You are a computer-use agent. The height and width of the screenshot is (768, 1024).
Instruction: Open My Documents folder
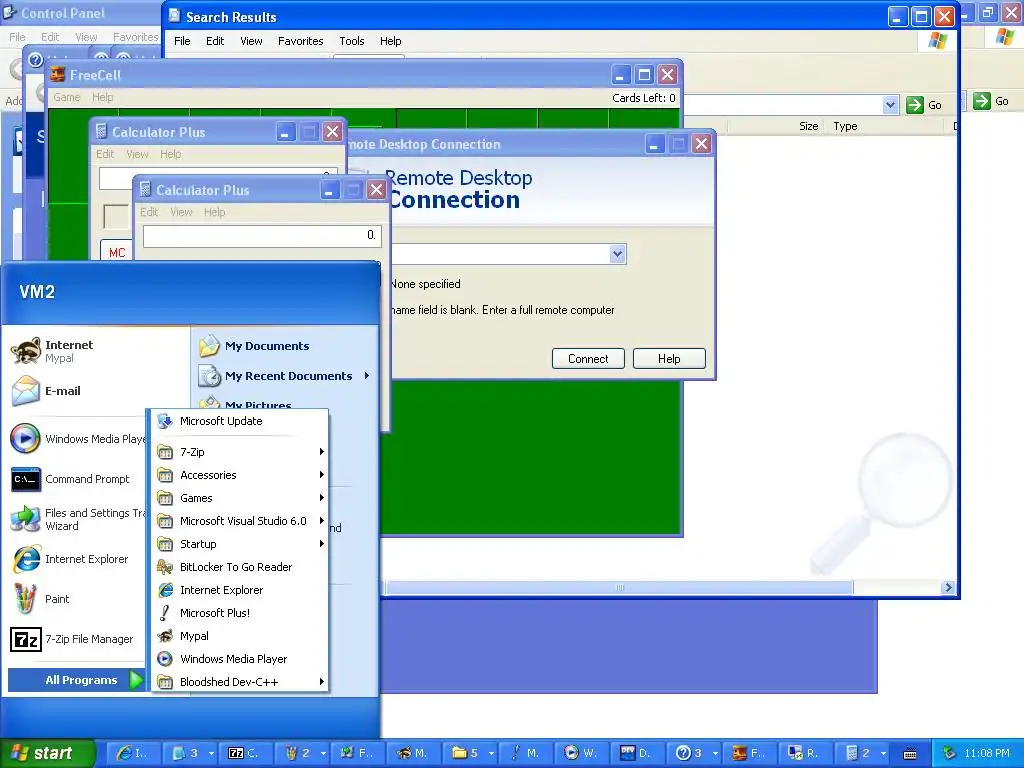(x=255, y=346)
